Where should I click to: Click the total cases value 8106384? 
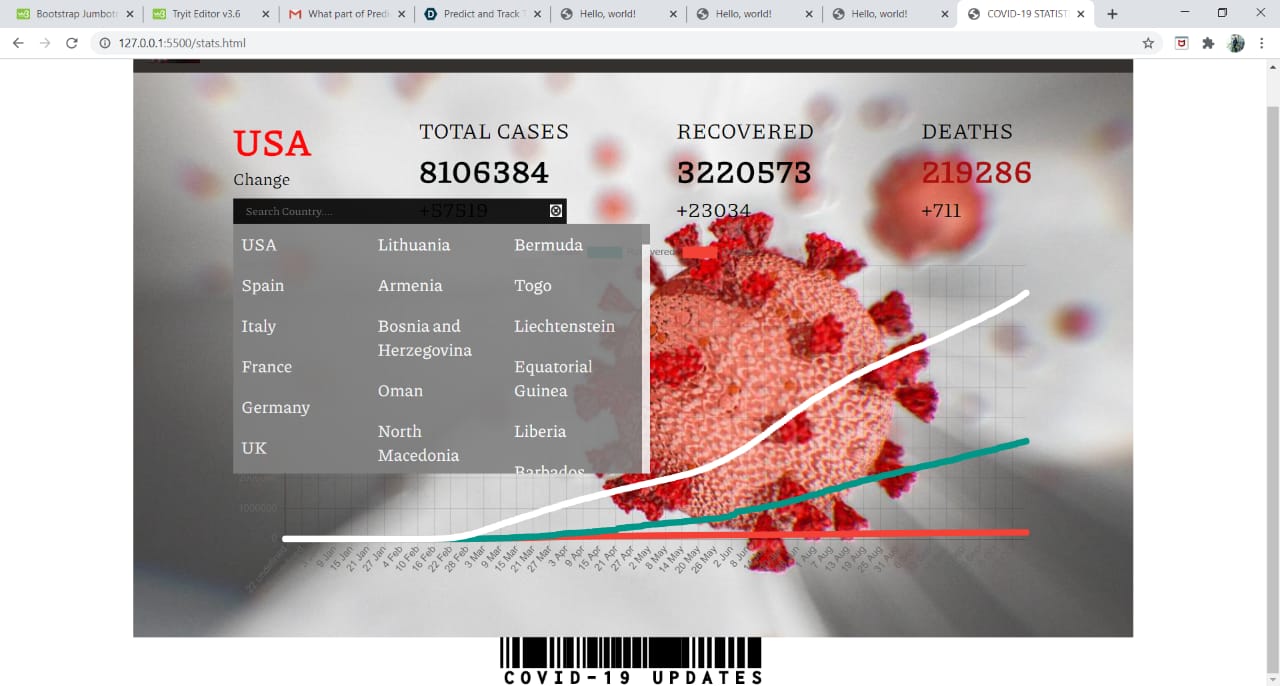pos(484,173)
